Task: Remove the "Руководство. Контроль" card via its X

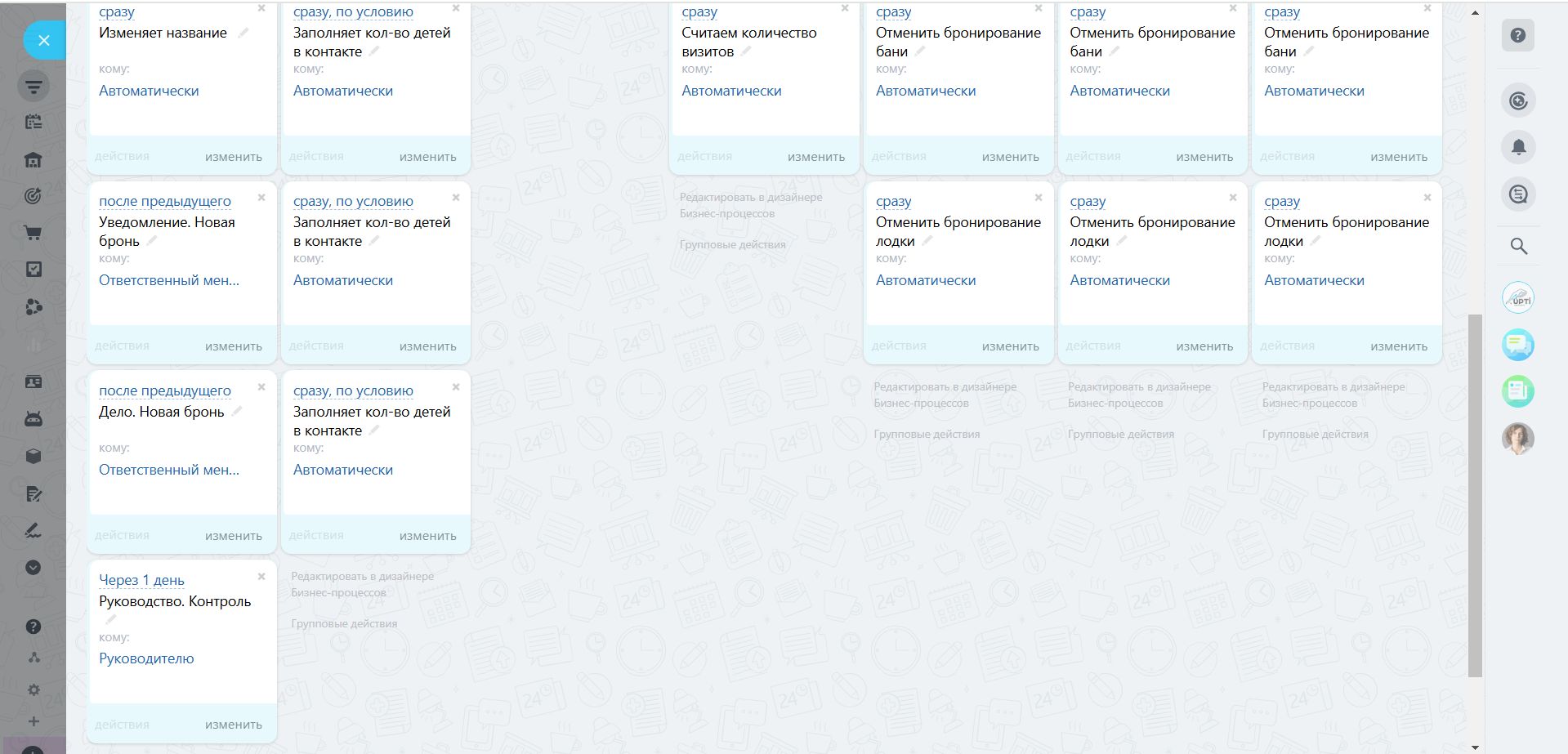Action: [261, 577]
